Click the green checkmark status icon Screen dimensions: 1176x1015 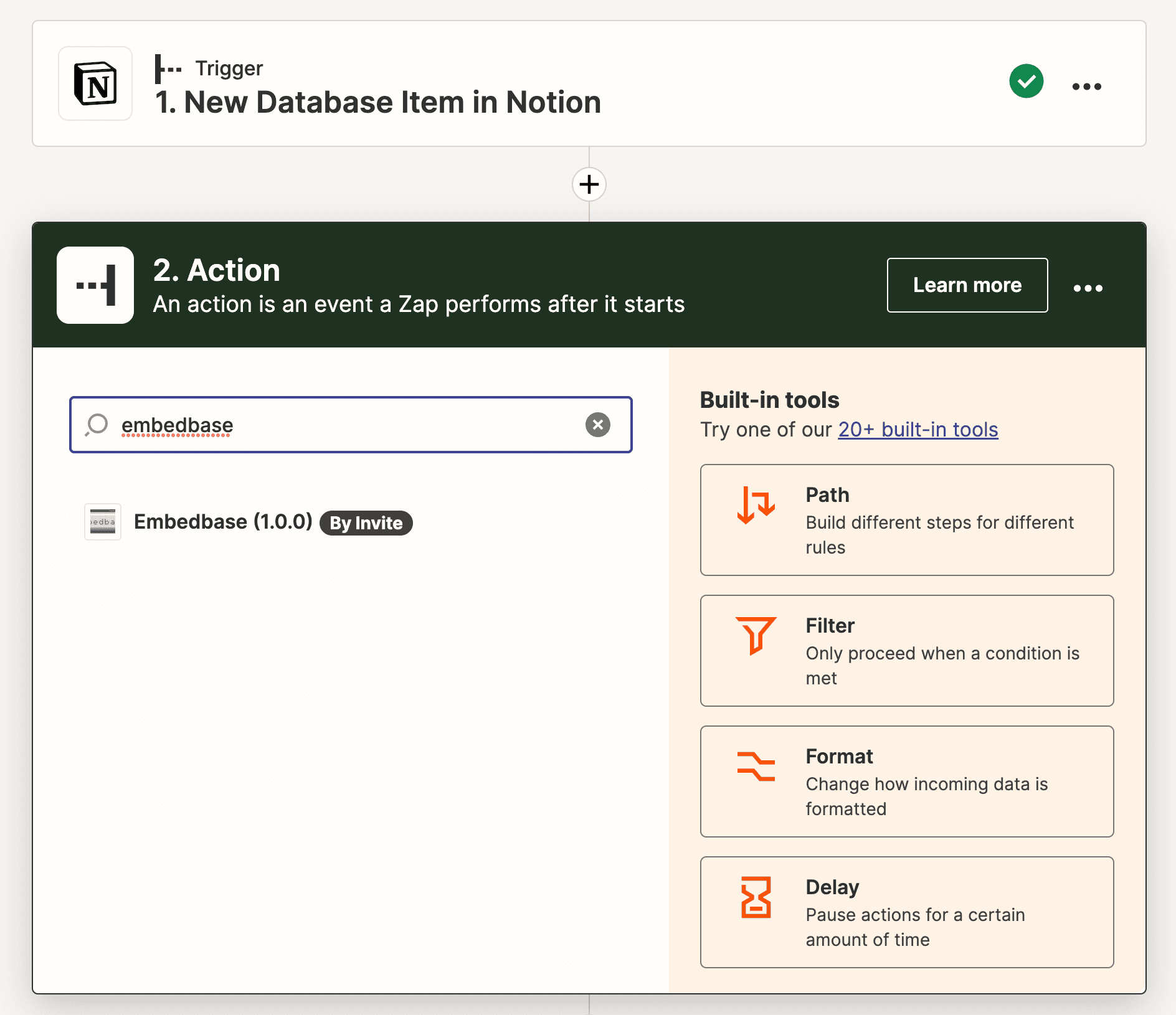click(1026, 81)
